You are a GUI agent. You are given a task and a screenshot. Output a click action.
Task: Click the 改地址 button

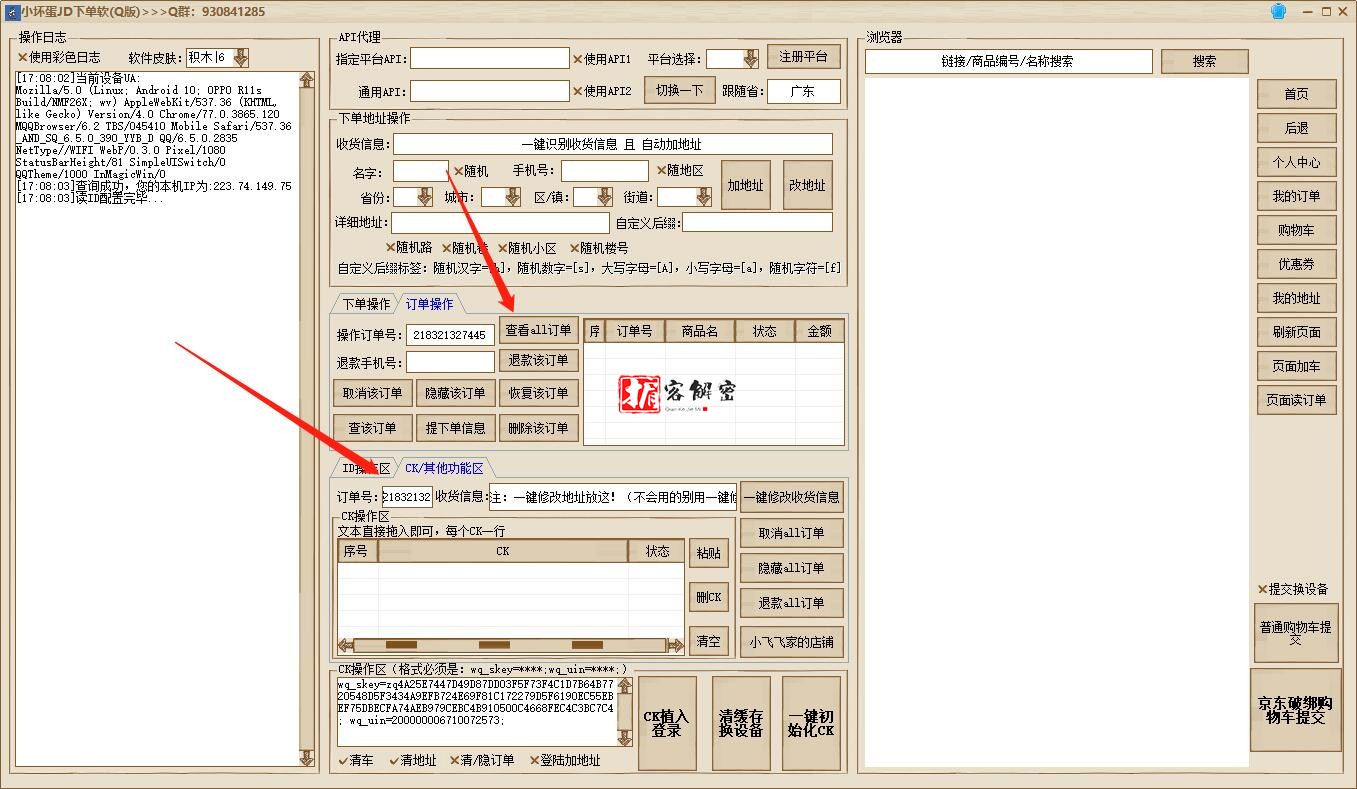[807, 185]
